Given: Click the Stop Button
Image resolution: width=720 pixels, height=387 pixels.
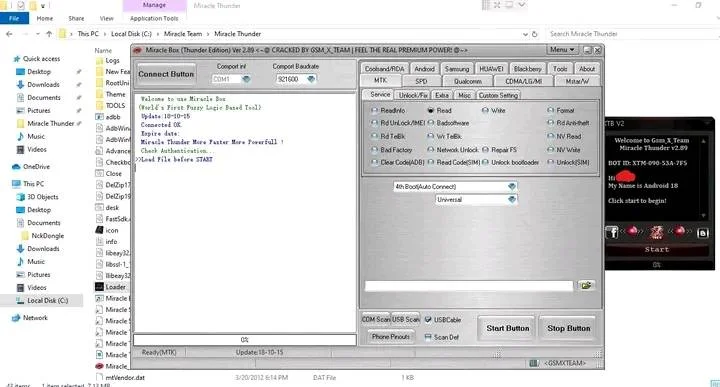Looking at the screenshot, I should (568, 328).
